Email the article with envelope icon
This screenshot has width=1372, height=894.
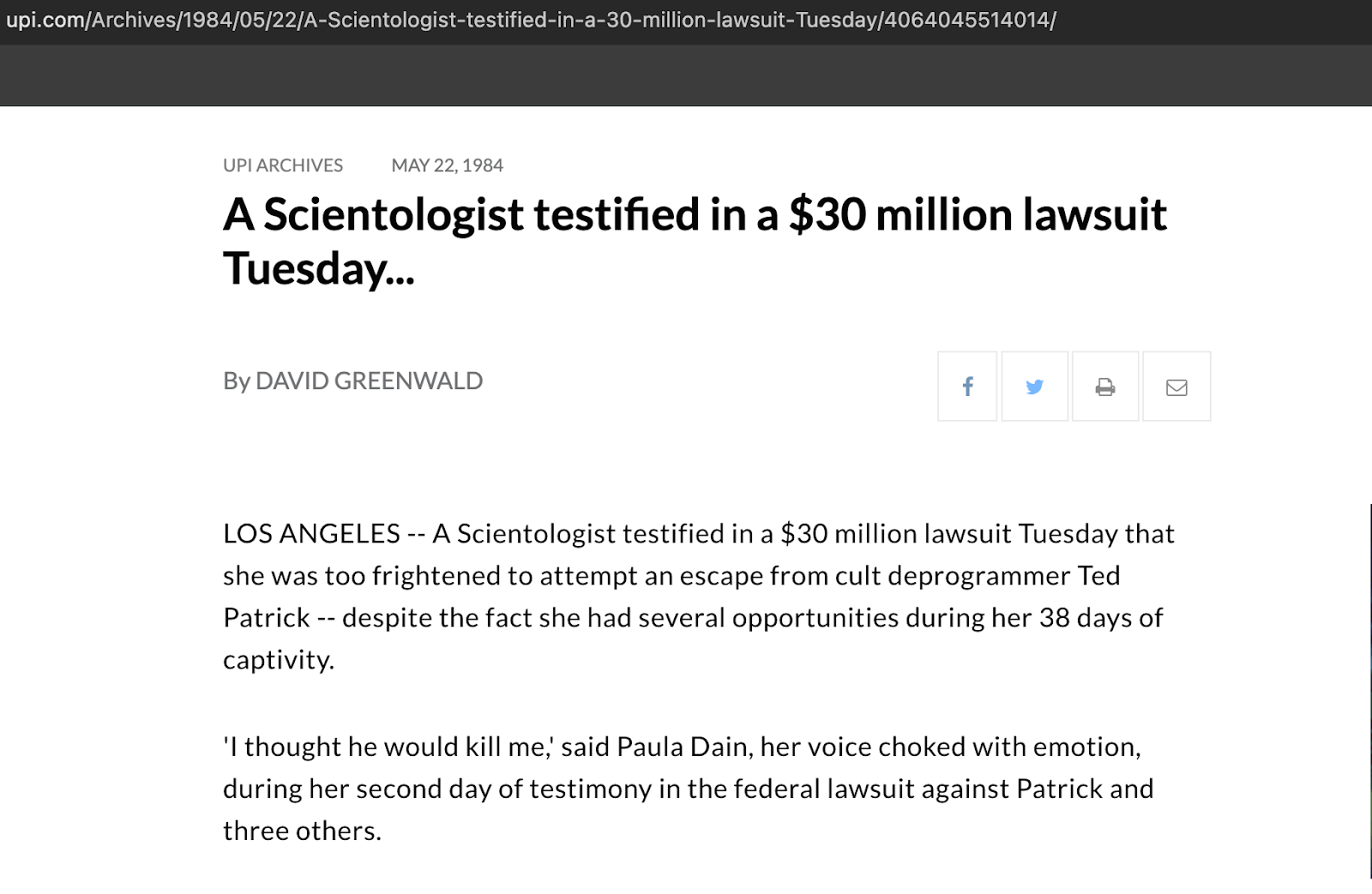(x=1176, y=387)
